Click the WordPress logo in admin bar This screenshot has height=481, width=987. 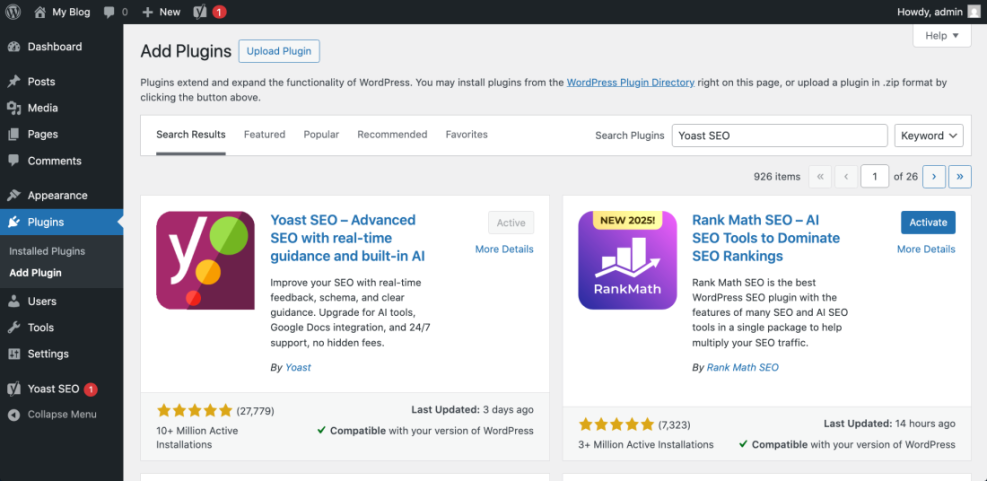coord(14,12)
